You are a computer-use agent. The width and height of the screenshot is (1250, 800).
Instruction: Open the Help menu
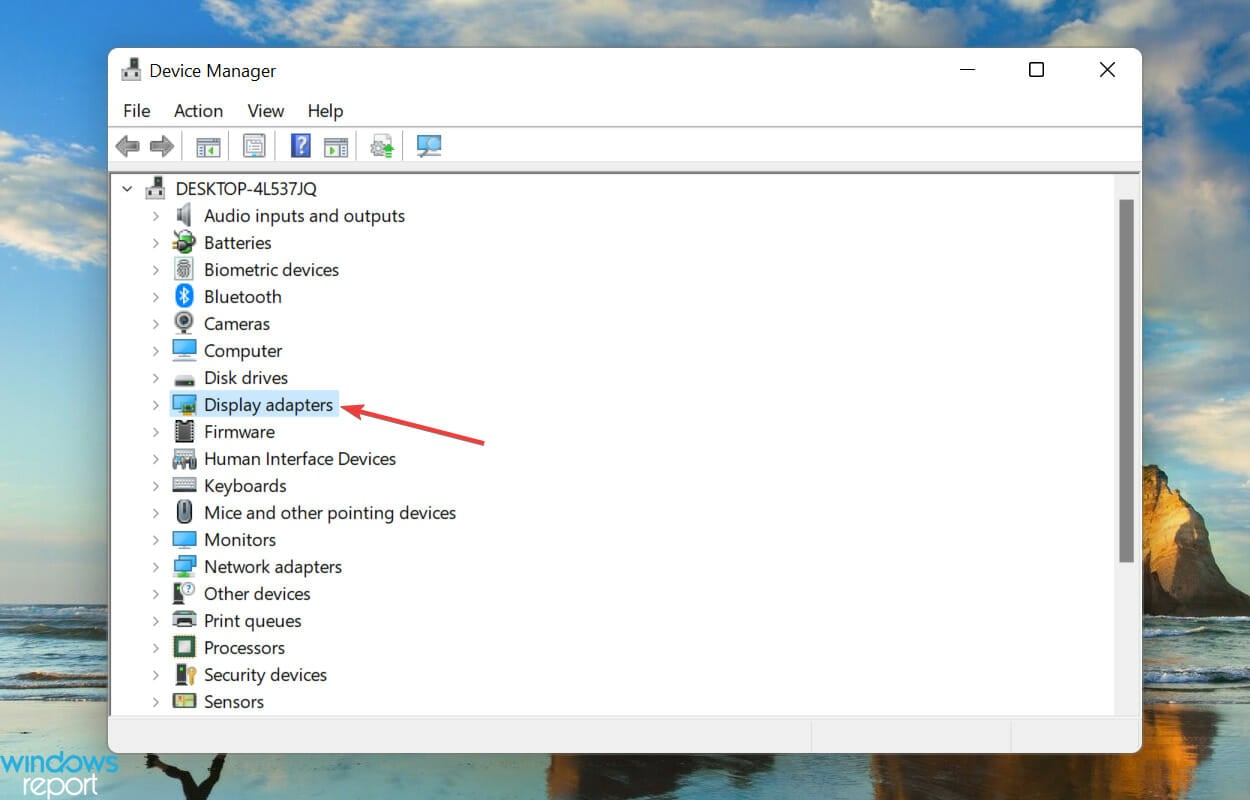pos(325,111)
